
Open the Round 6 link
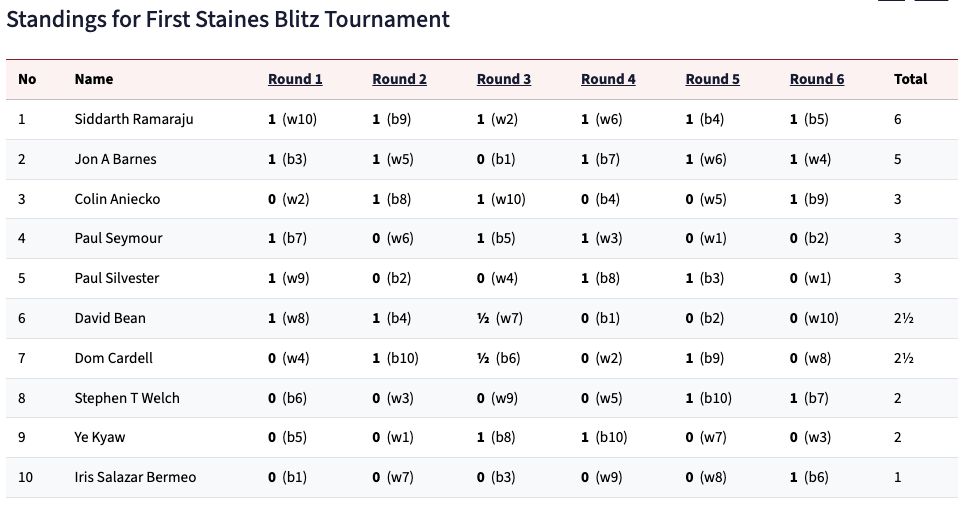[817, 79]
